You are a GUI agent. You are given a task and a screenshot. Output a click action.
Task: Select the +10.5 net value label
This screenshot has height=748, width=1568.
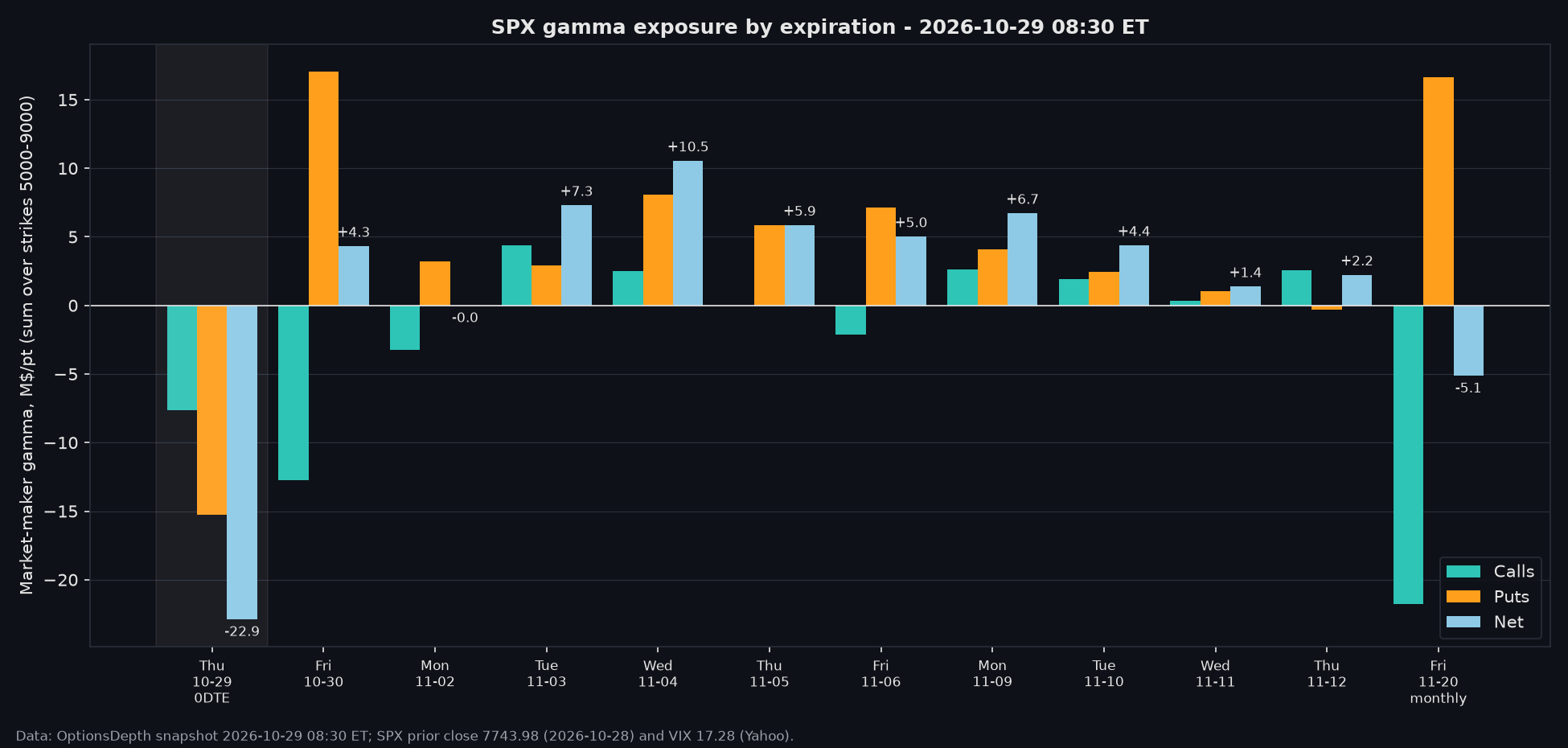click(x=688, y=147)
